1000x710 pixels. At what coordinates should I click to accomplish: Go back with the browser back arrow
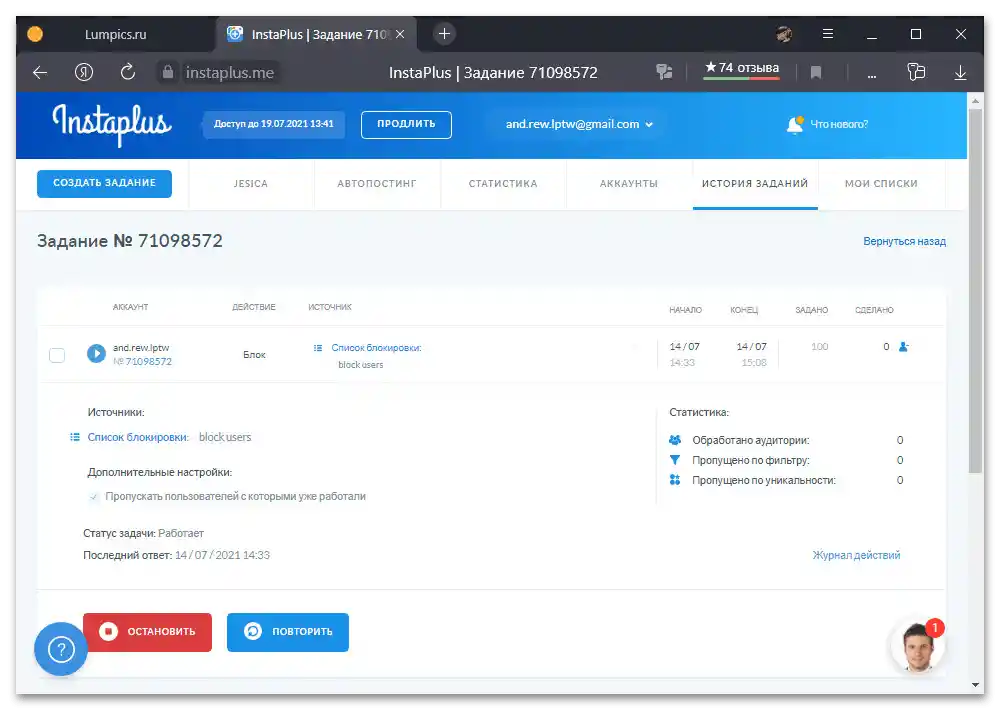40,73
